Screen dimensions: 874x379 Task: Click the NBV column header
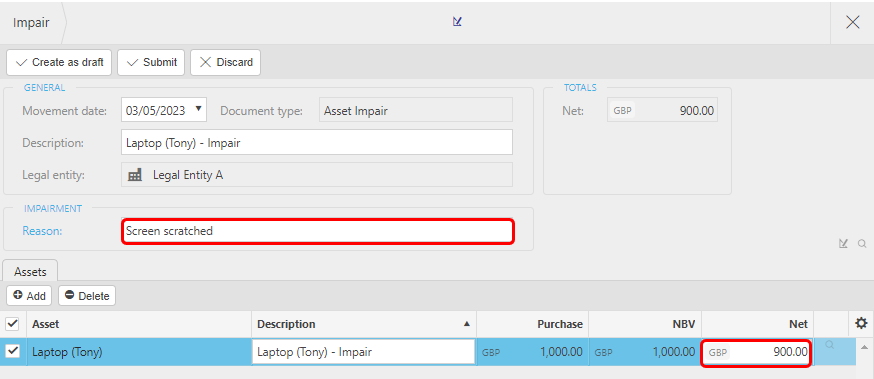pos(645,324)
